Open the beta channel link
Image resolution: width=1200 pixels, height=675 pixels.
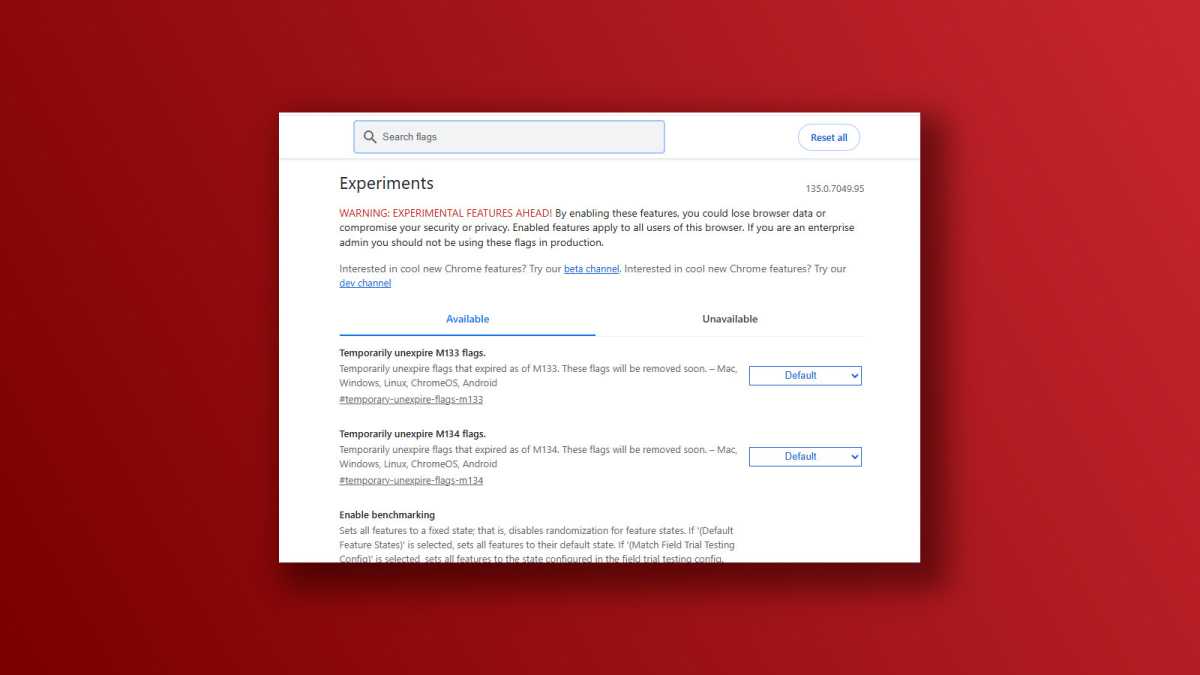point(591,269)
